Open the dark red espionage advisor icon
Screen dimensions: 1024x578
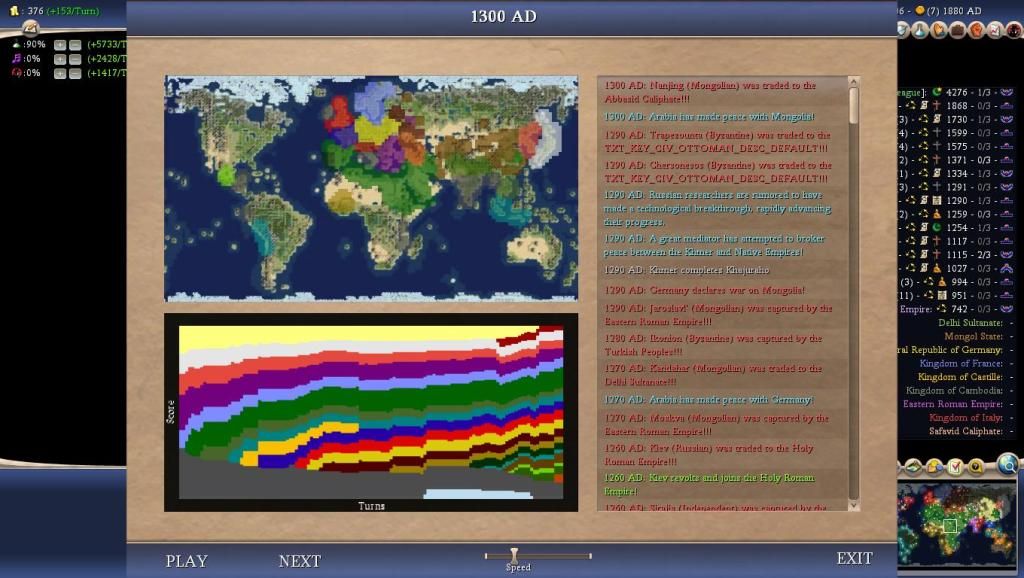click(1014, 29)
